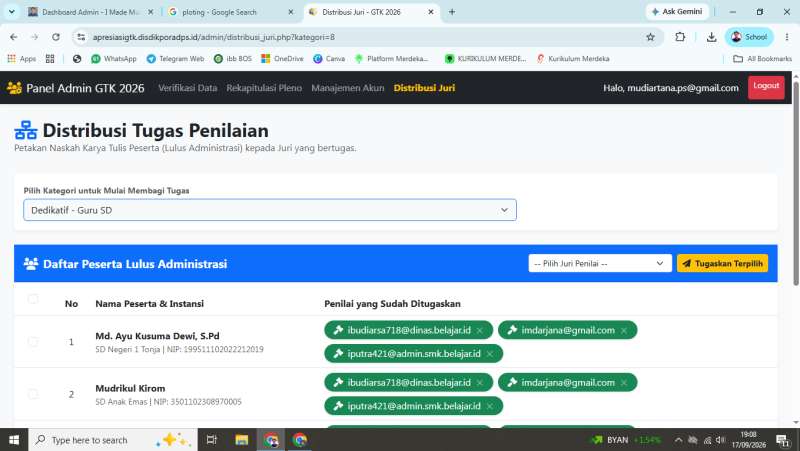Open a new browser tab
The width and height of the screenshot is (800, 451).
pos(452,12)
